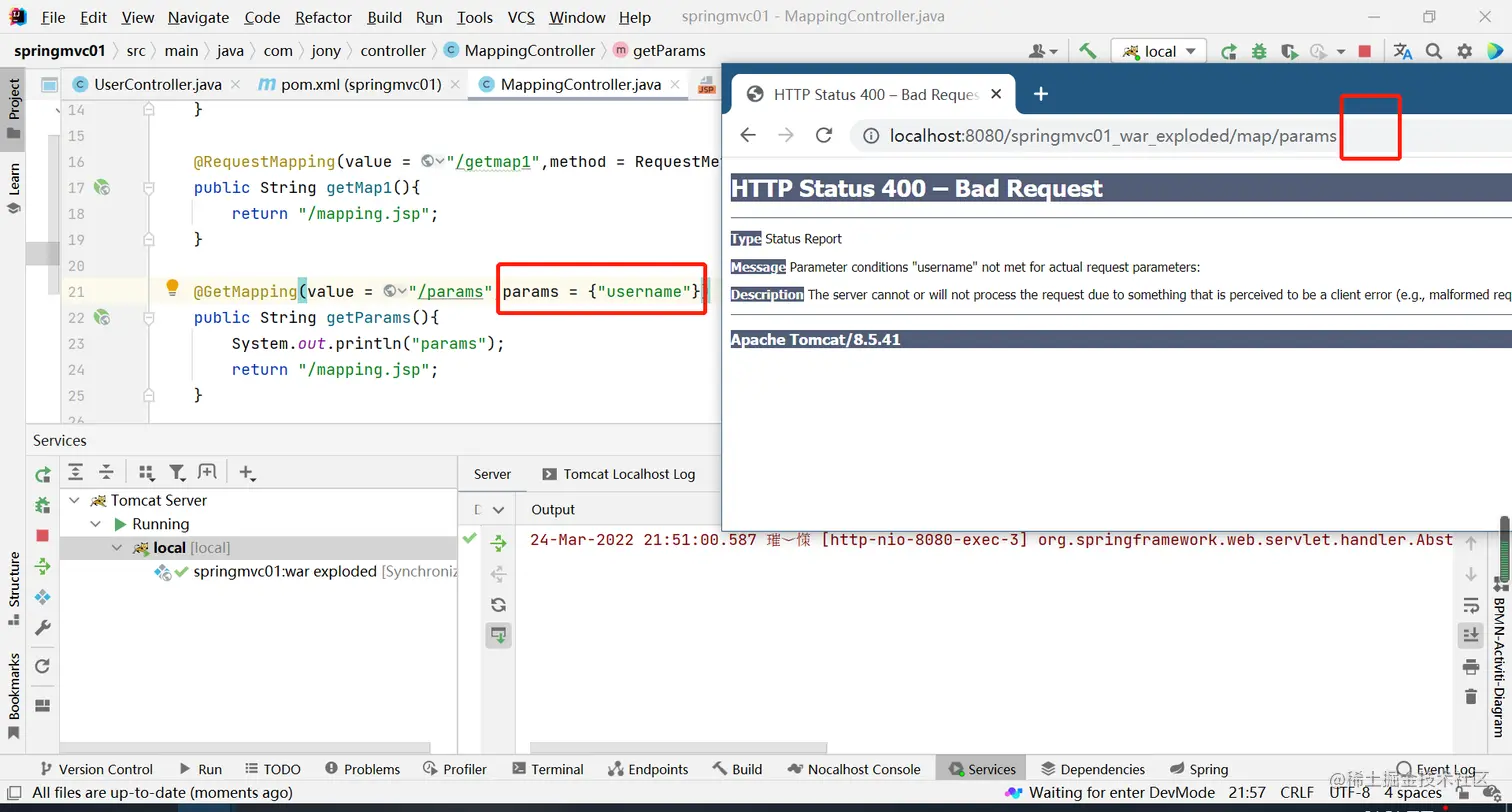Toggle the Bookmarks tool window stripe button
The width and height of the screenshot is (1512, 812).
click(x=14, y=696)
